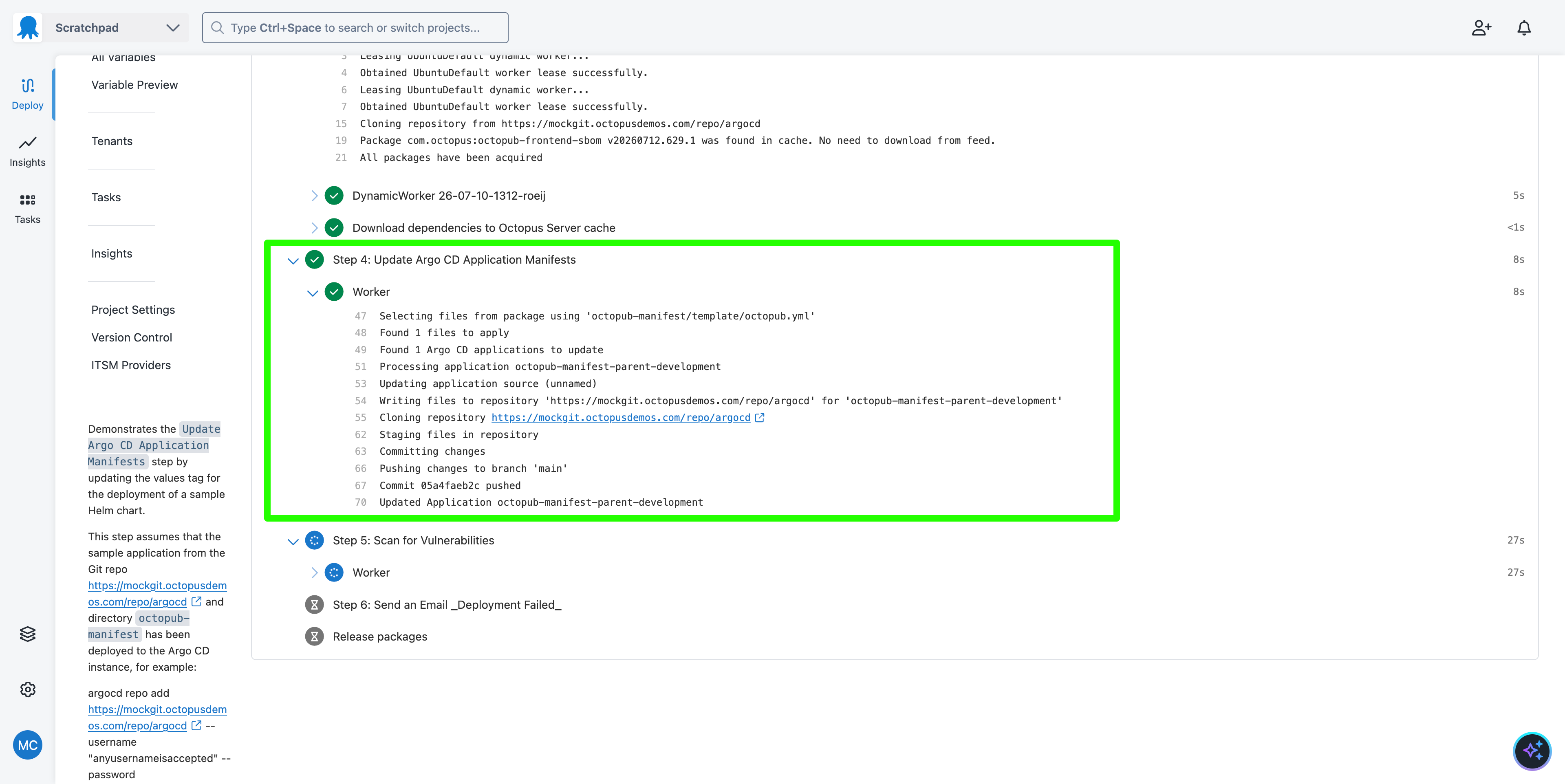Screen dimensions: 1565x784
Task: Open the Git repo argocd link in sidebar description
Action: [x=157, y=593]
